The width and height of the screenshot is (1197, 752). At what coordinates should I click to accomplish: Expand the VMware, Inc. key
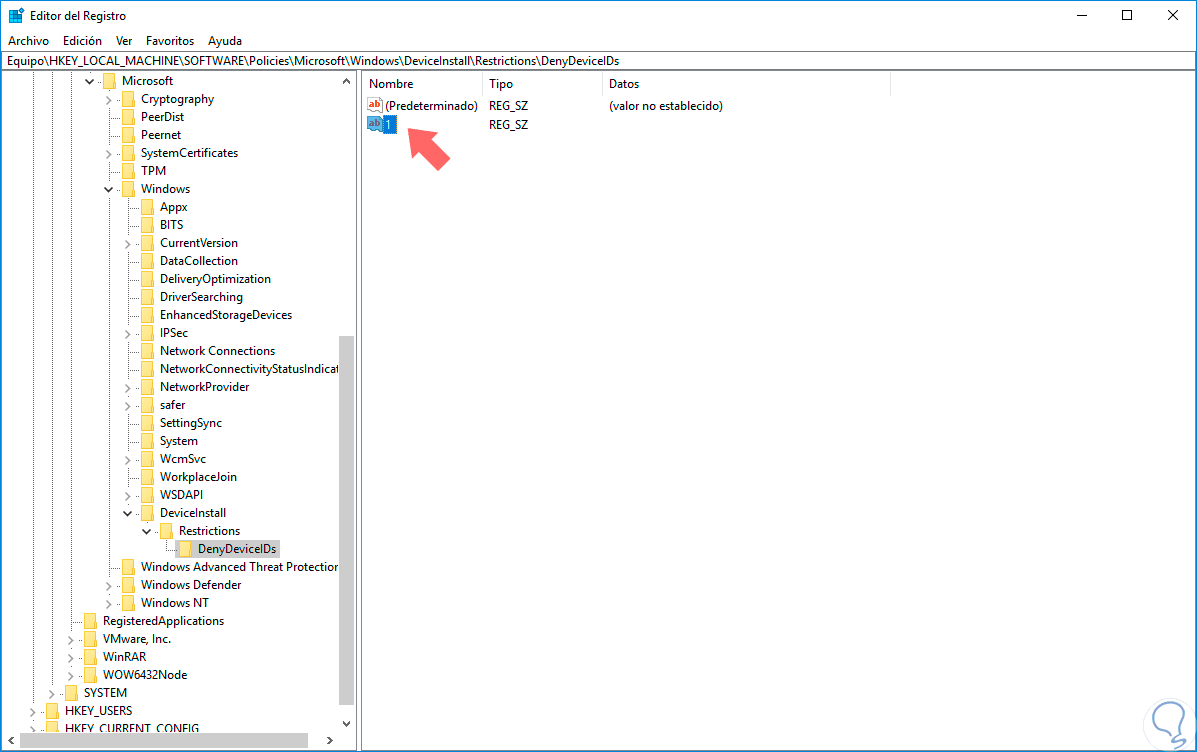point(70,641)
